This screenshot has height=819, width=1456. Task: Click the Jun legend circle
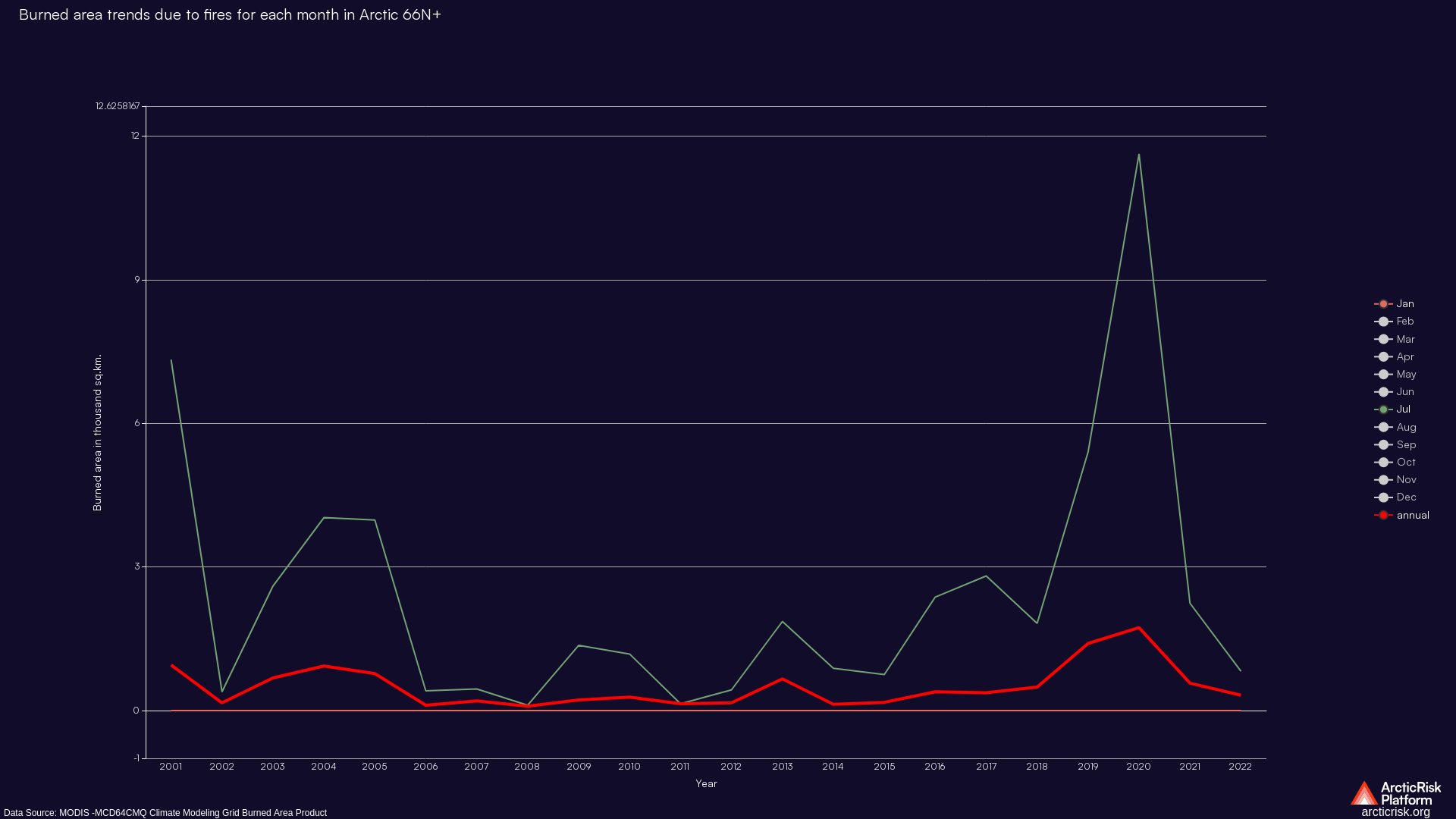pos(1383,392)
